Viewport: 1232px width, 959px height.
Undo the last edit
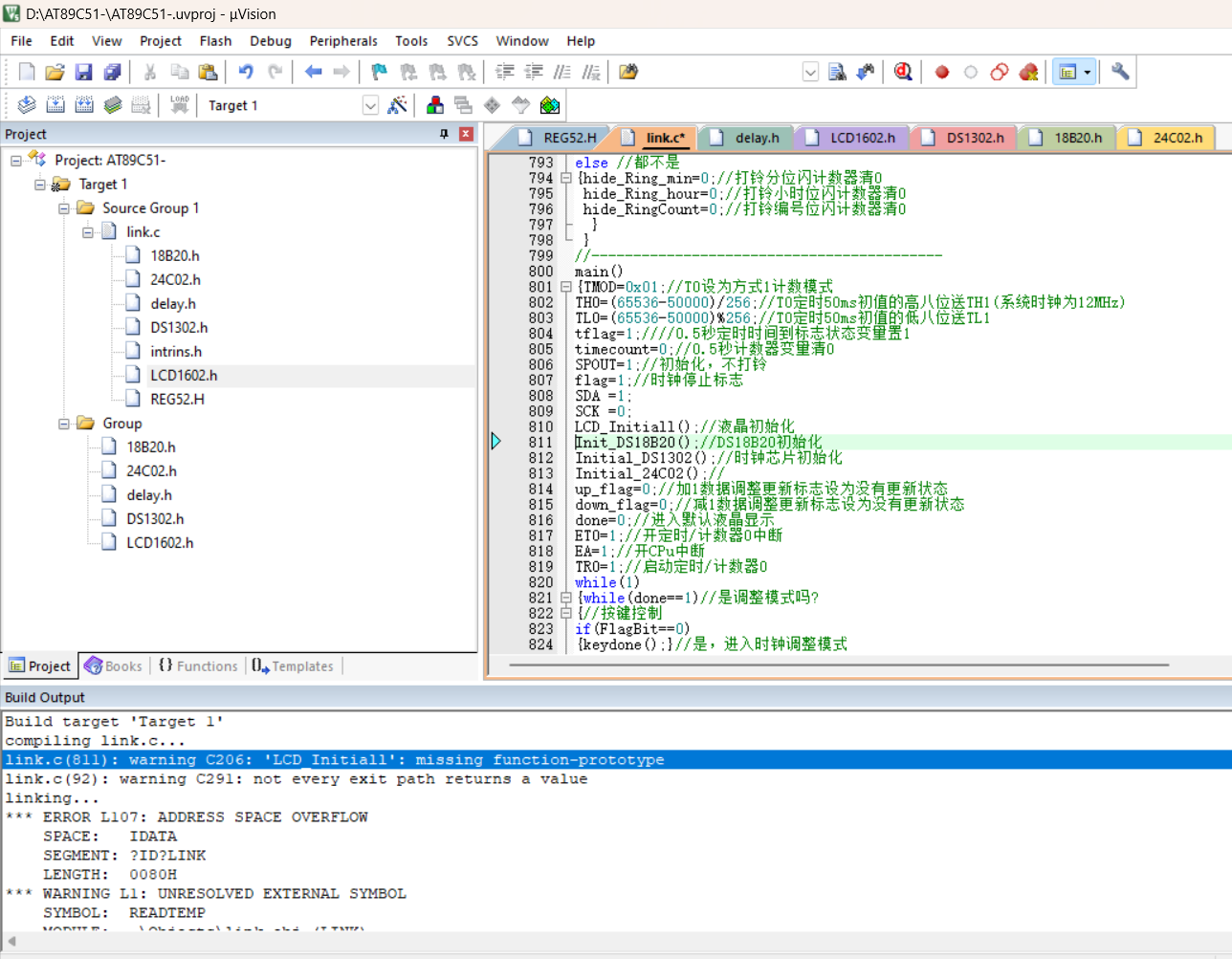[x=246, y=72]
